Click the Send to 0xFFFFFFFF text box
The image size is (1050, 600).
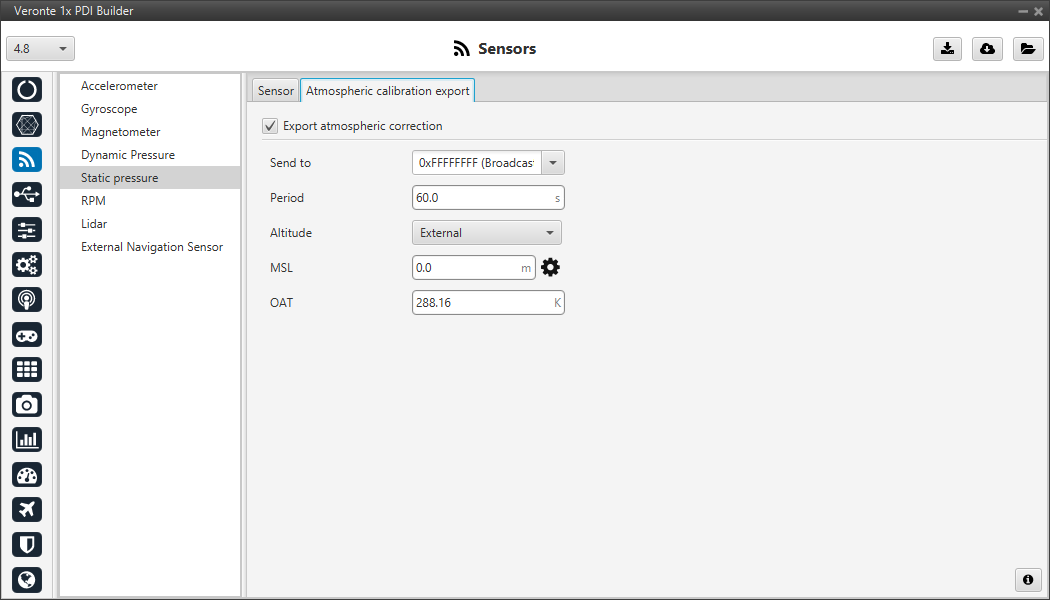[477, 163]
